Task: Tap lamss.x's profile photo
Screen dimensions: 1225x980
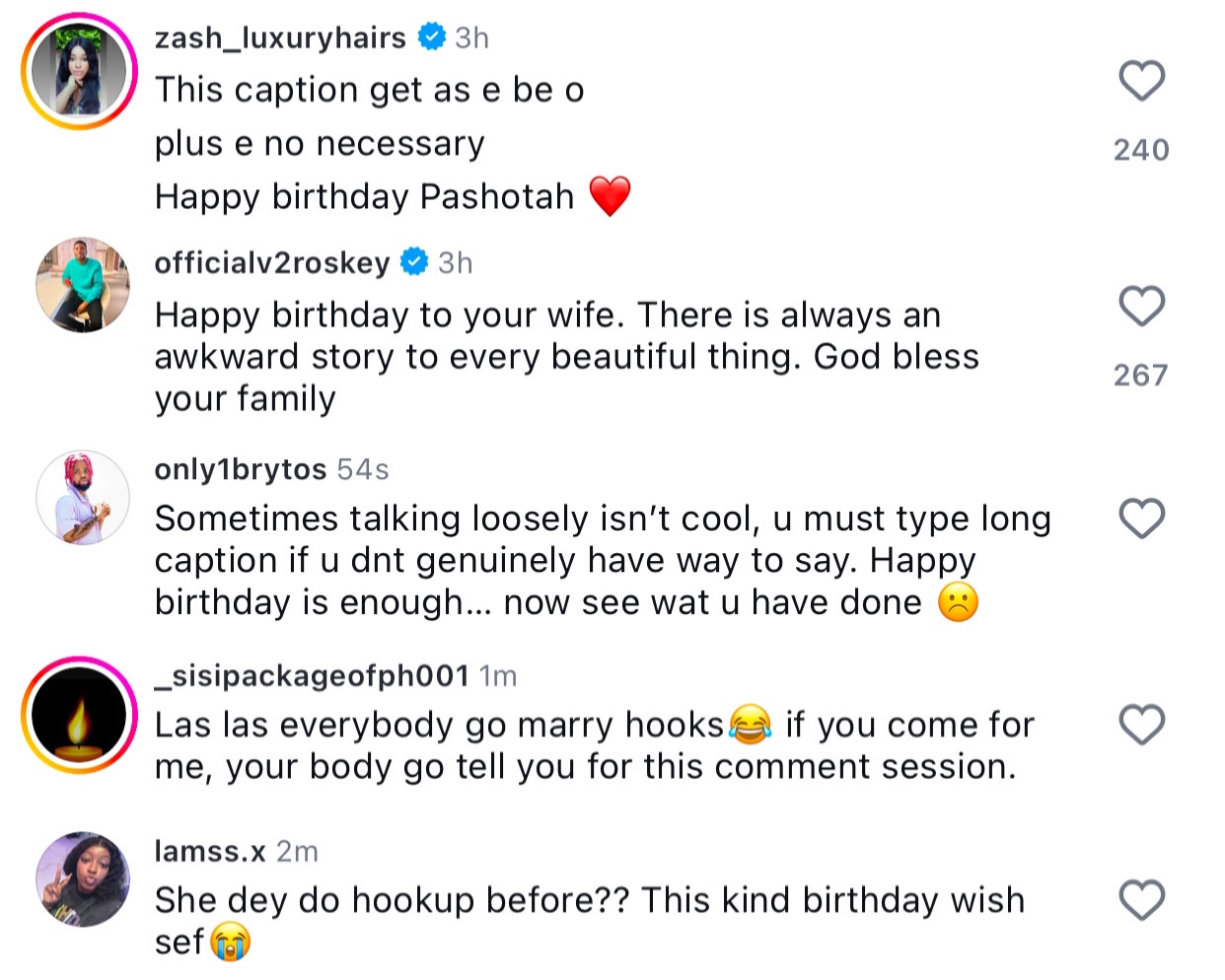Action: click(x=83, y=879)
